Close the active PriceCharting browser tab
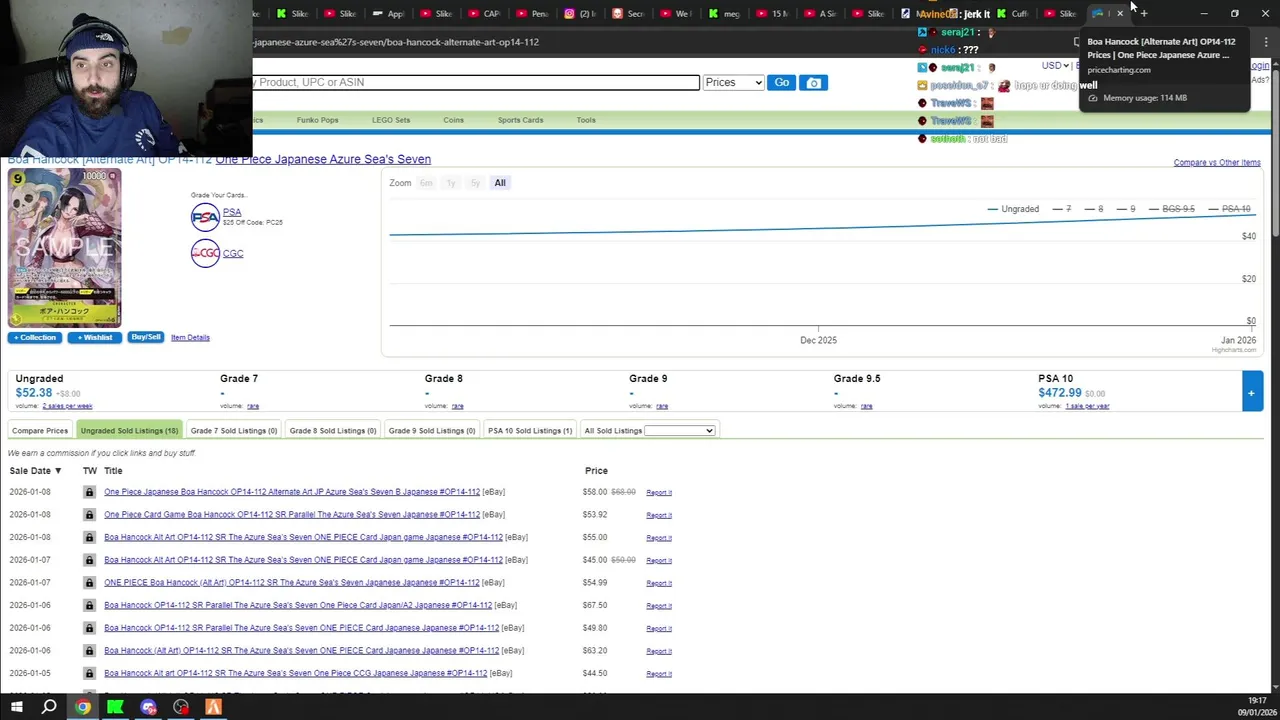 coord(1120,13)
